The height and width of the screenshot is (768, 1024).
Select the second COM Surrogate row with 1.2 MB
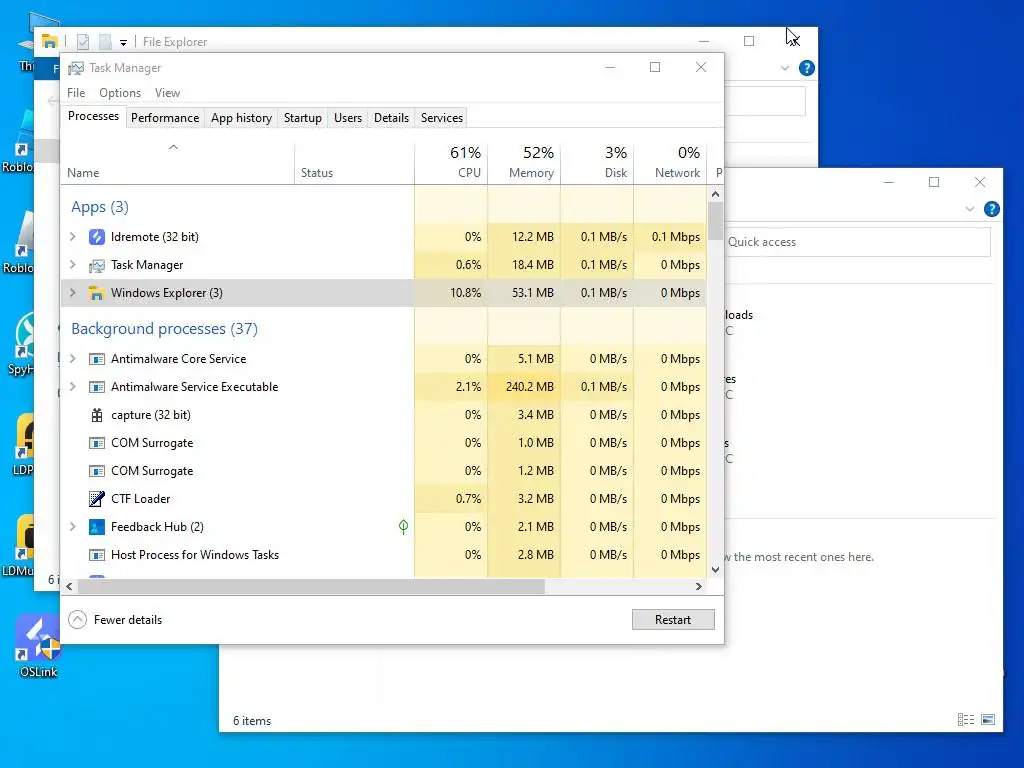383,471
